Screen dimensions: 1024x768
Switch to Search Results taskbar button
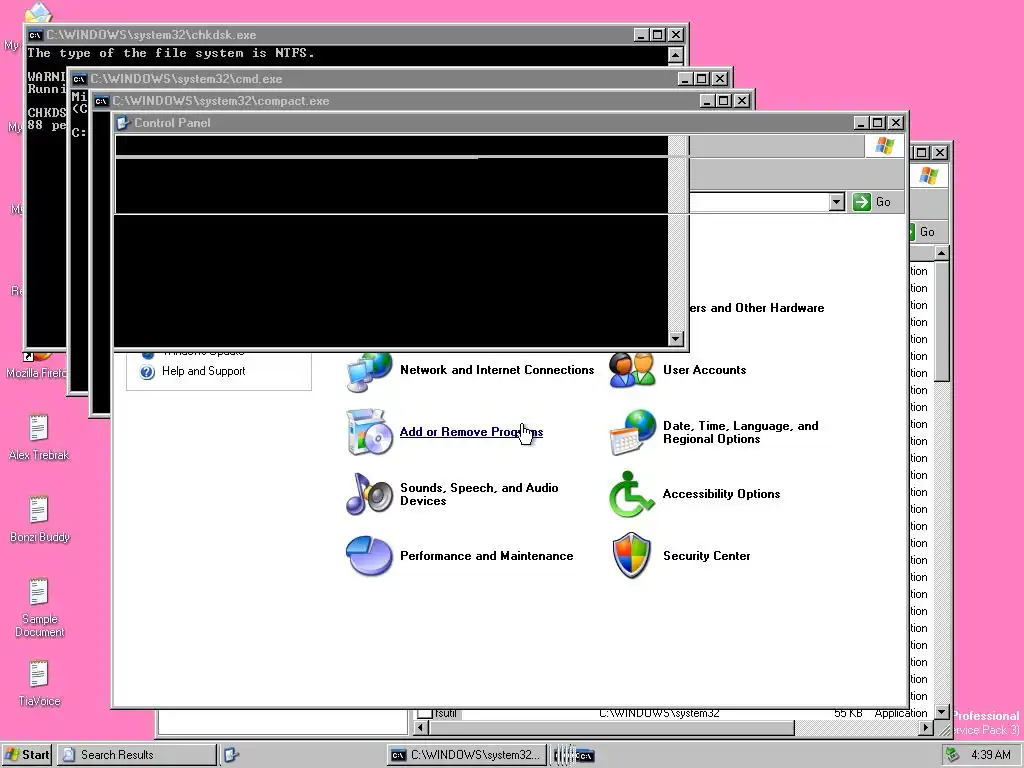tap(136, 755)
